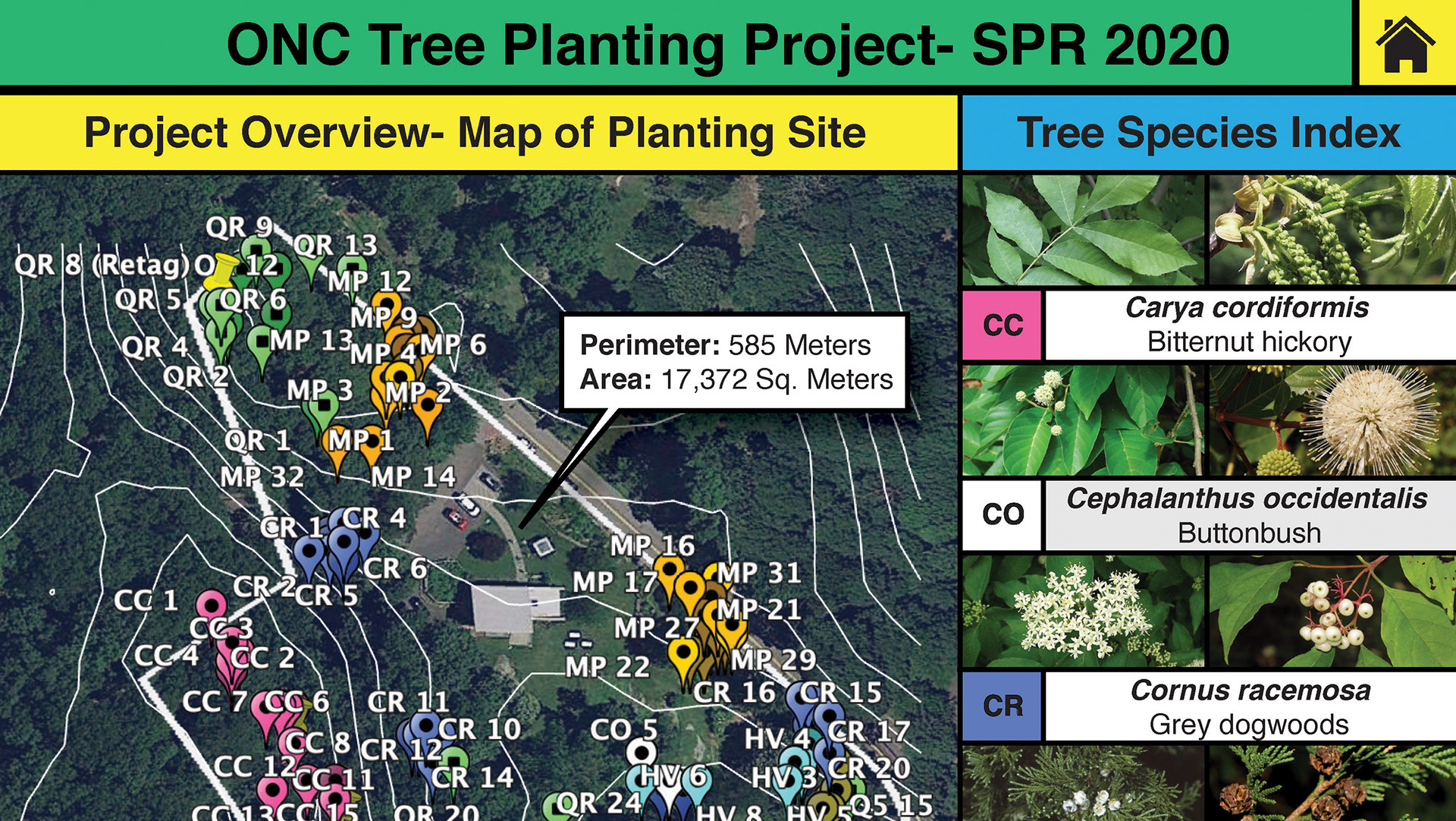This screenshot has height=821, width=1456.
Task: Click the CR 11 map label
Action: [409, 702]
